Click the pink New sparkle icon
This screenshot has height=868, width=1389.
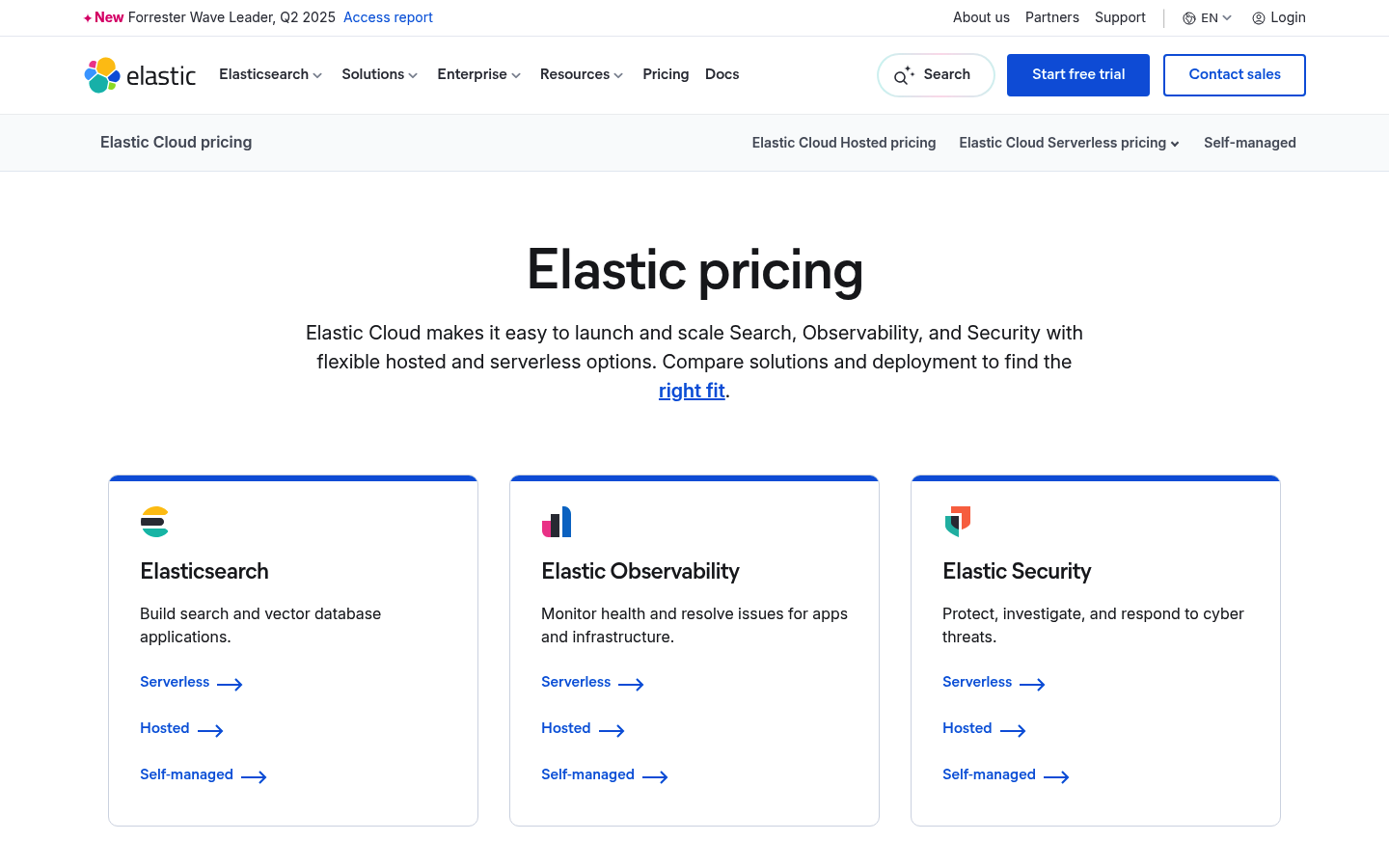pyautogui.click(x=88, y=18)
